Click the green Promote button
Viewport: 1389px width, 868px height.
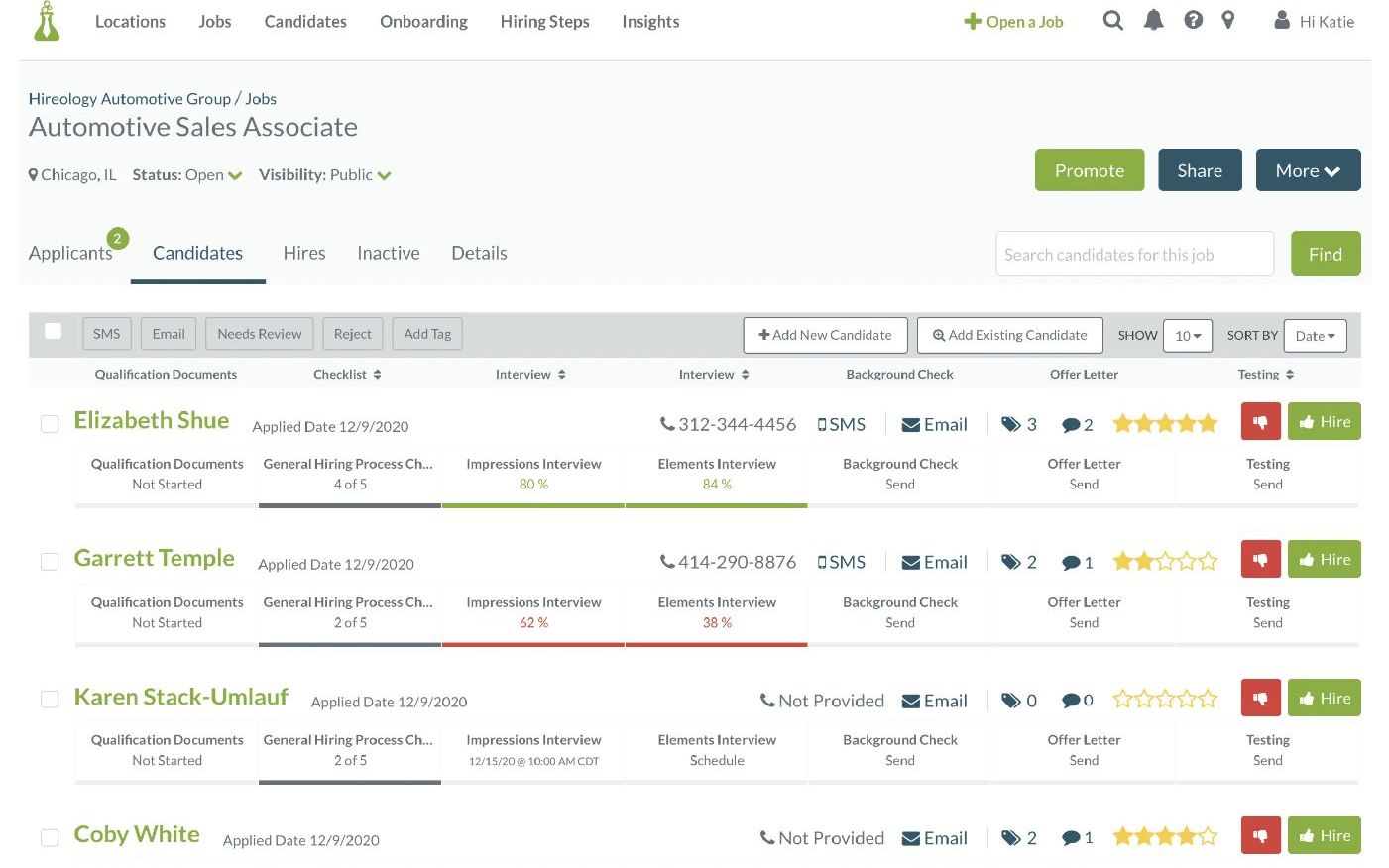(x=1089, y=170)
